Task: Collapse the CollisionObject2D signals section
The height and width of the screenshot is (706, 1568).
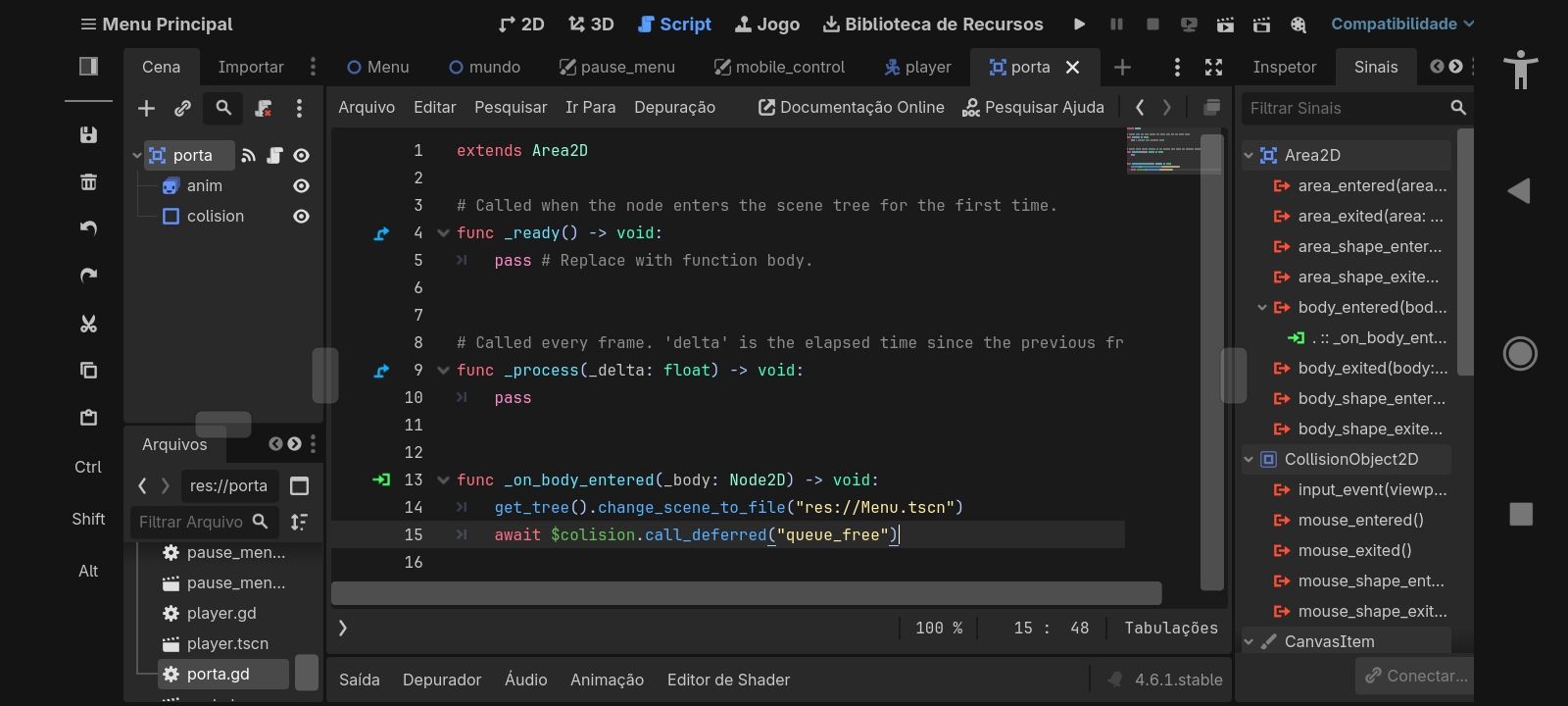Action: pyautogui.click(x=1249, y=459)
